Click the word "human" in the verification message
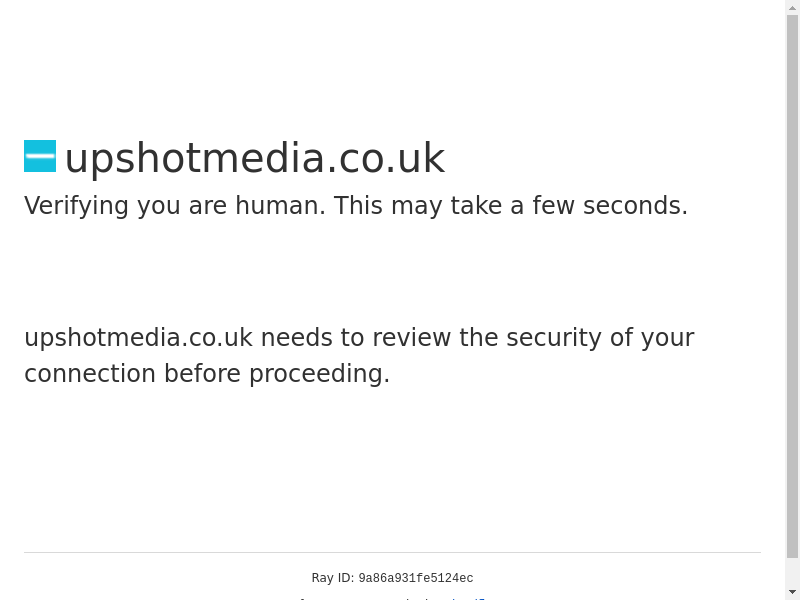Image resolution: width=800 pixels, height=600 pixels. (x=279, y=206)
